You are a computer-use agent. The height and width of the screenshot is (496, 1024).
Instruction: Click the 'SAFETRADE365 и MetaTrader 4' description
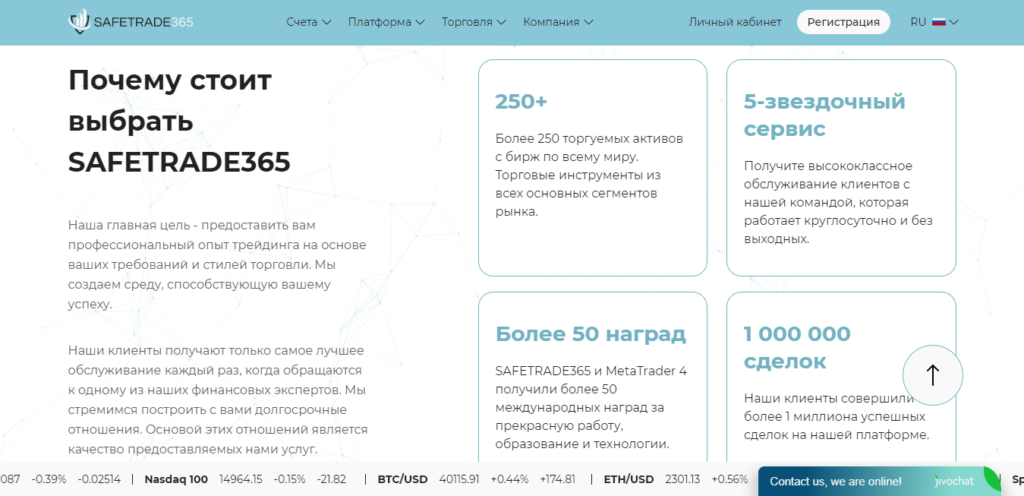(591, 407)
